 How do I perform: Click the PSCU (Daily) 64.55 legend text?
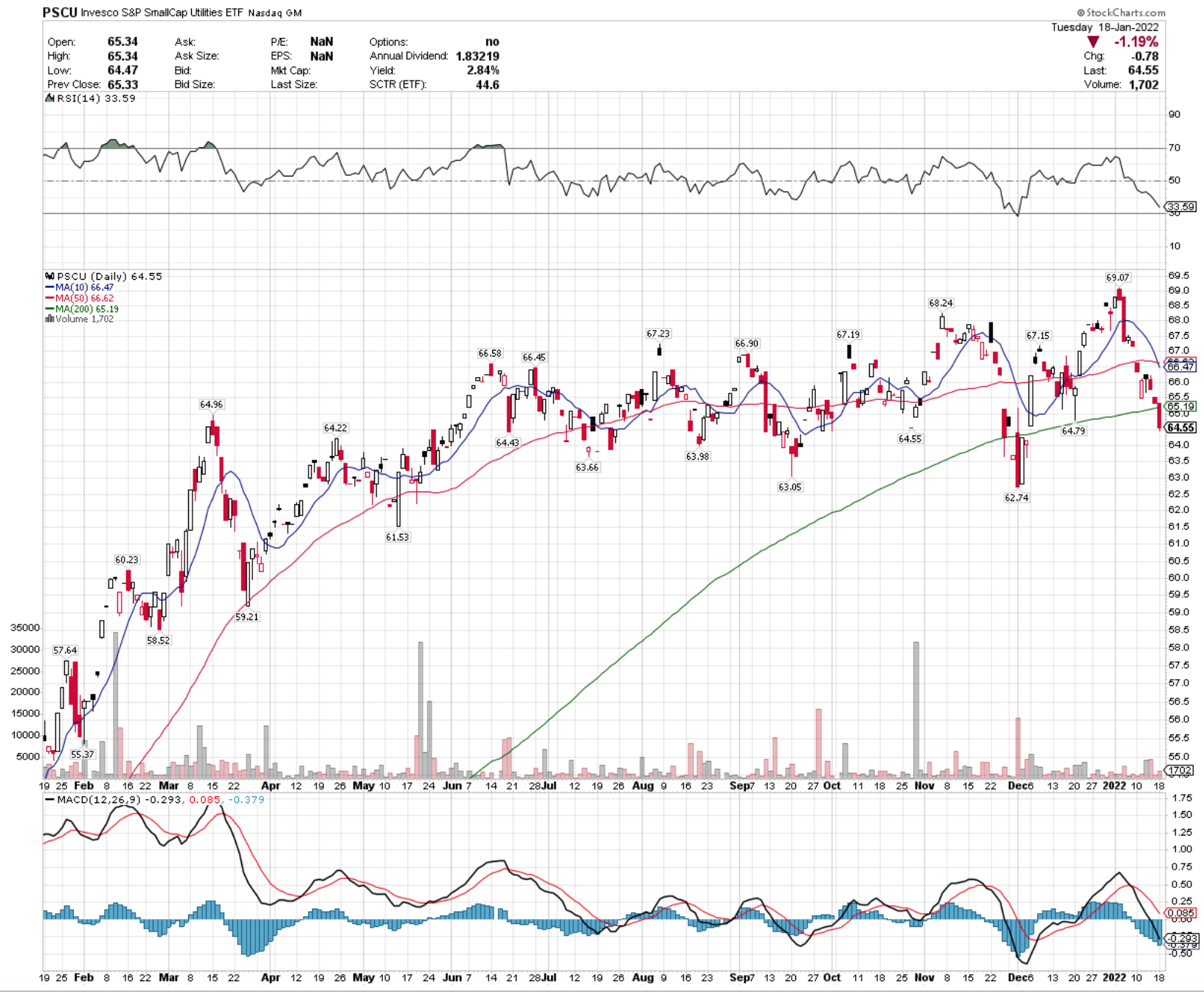pos(109,276)
